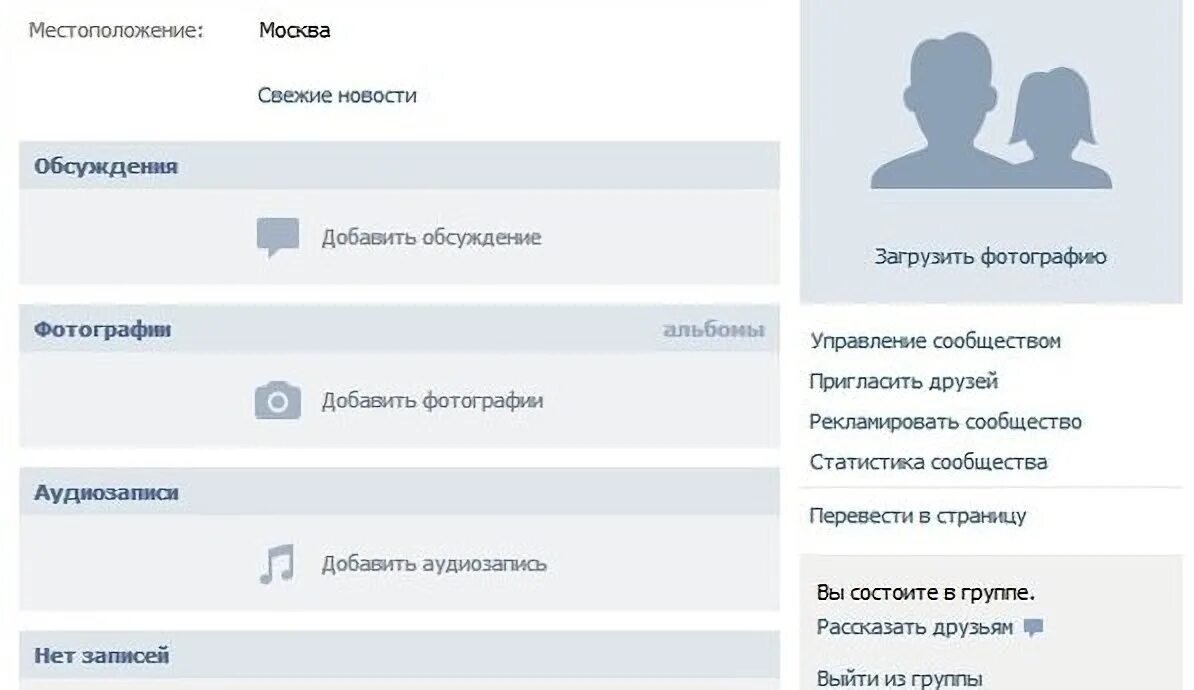
Task: Select Добавить обсуждение
Action: tap(431, 238)
